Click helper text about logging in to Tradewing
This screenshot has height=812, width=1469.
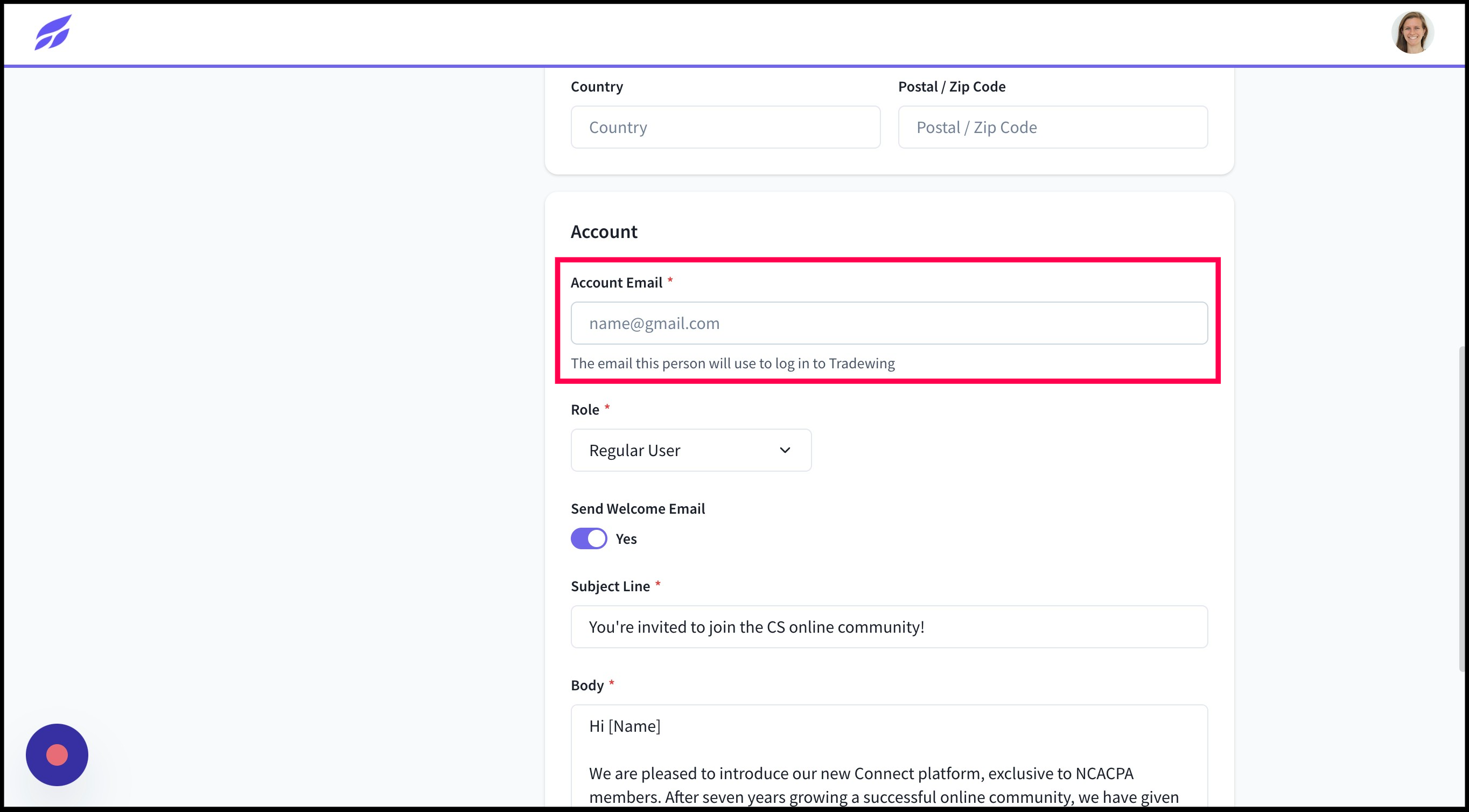point(733,363)
